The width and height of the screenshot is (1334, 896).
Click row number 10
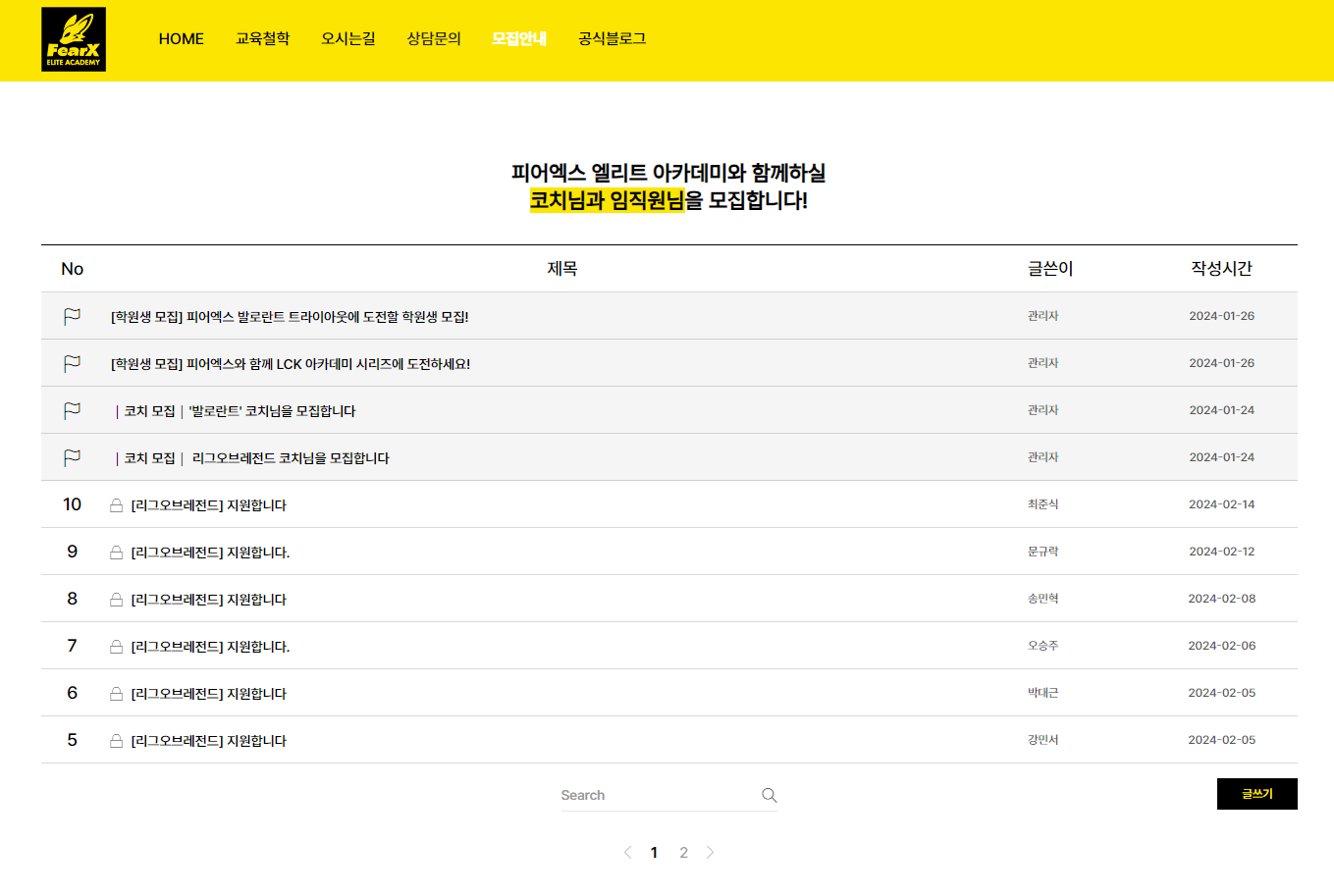tap(72, 504)
